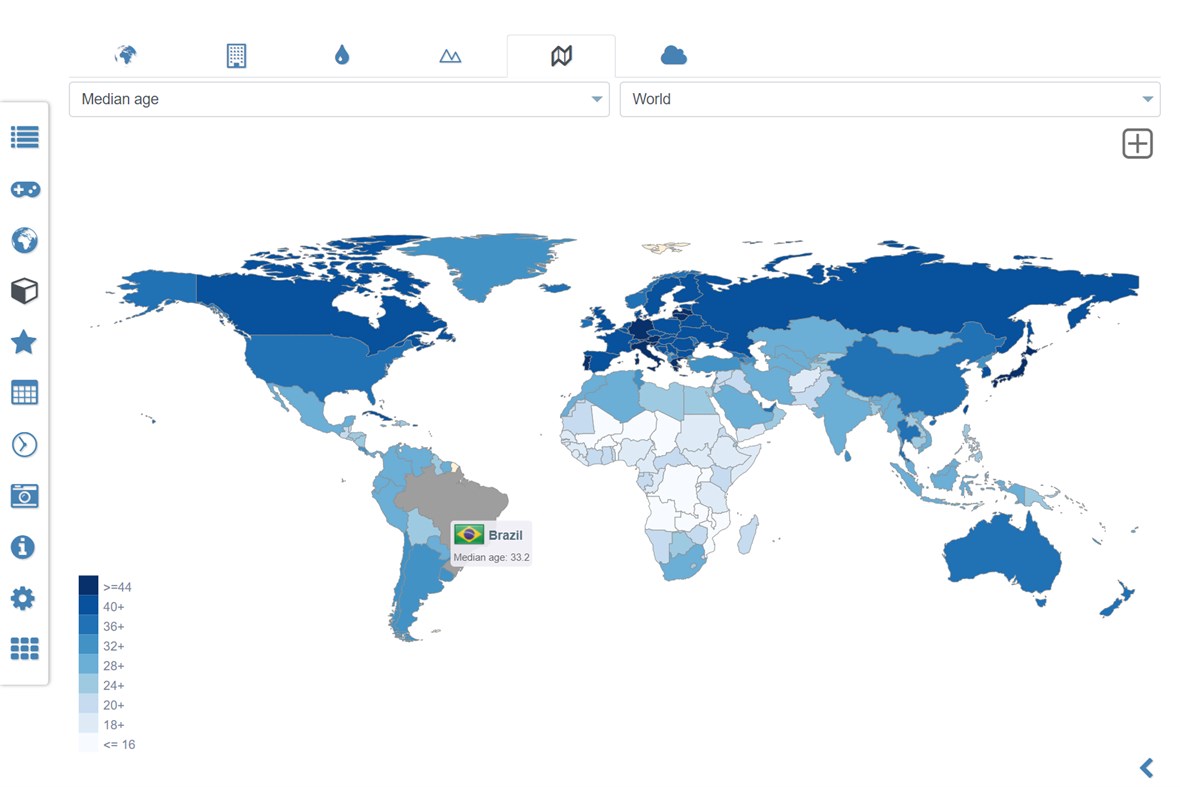The image size is (1180, 787).
Task: Open the 3D cube view from the sidebar
Action: [24, 291]
